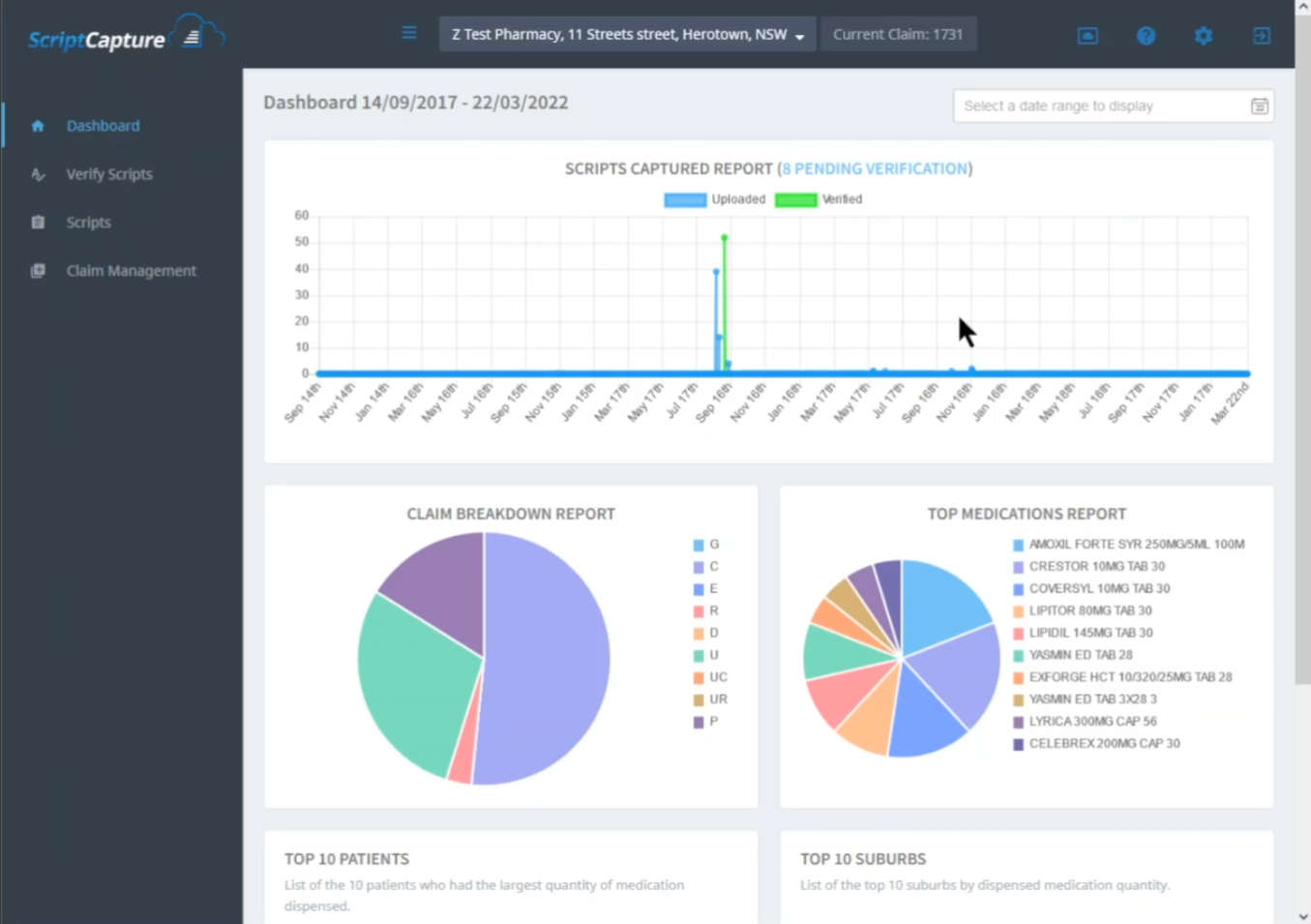Toggle UR legend item in Claim Breakdown
This screenshot has height=924, width=1311.
tap(710, 700)
